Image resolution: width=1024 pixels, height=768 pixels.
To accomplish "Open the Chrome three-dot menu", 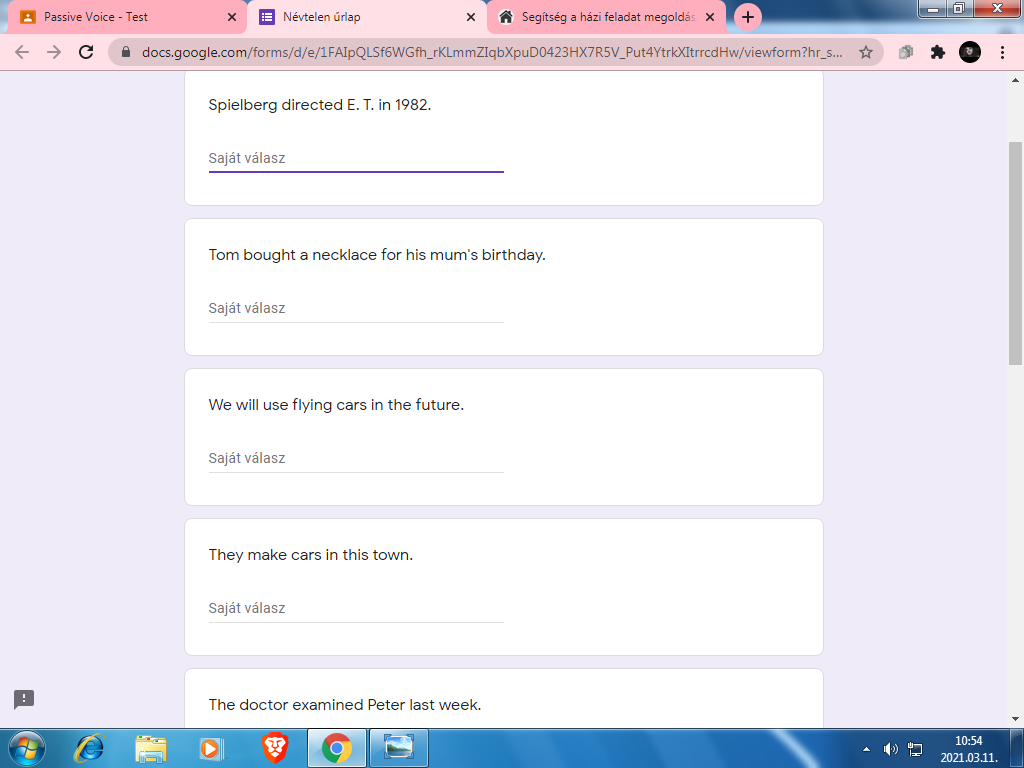I will click(x=1002, y=52).
